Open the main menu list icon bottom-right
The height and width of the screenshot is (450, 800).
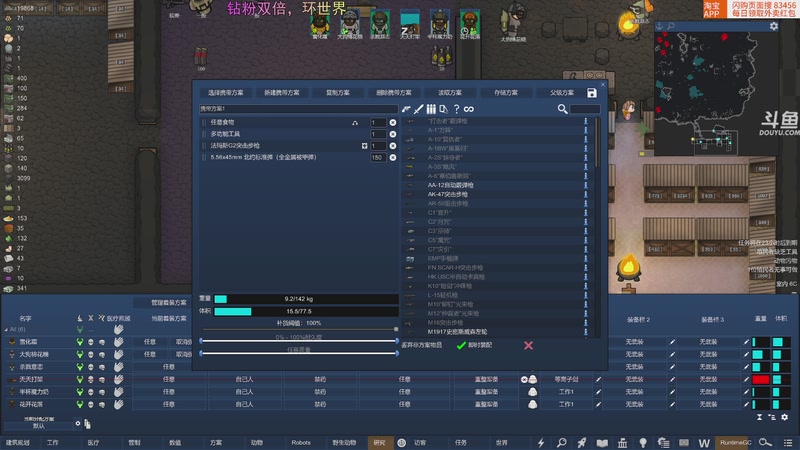pyautogui.click(x=788, y=443)
